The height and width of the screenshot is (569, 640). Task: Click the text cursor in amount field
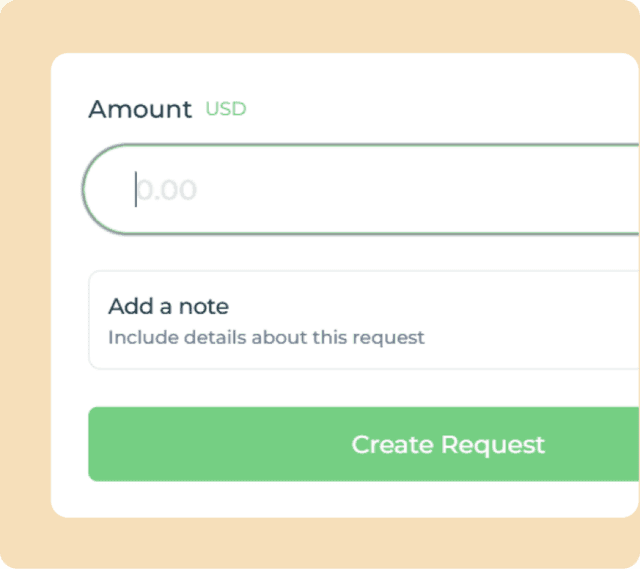pos(136,189)
